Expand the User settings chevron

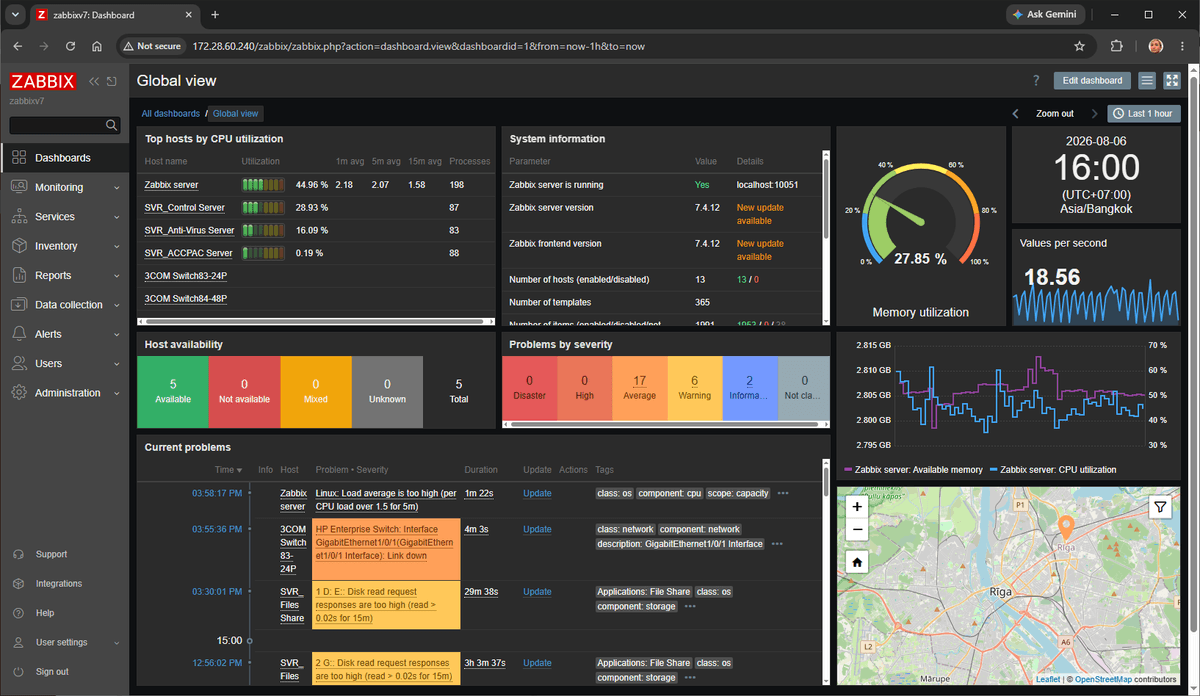pos(117,642)
